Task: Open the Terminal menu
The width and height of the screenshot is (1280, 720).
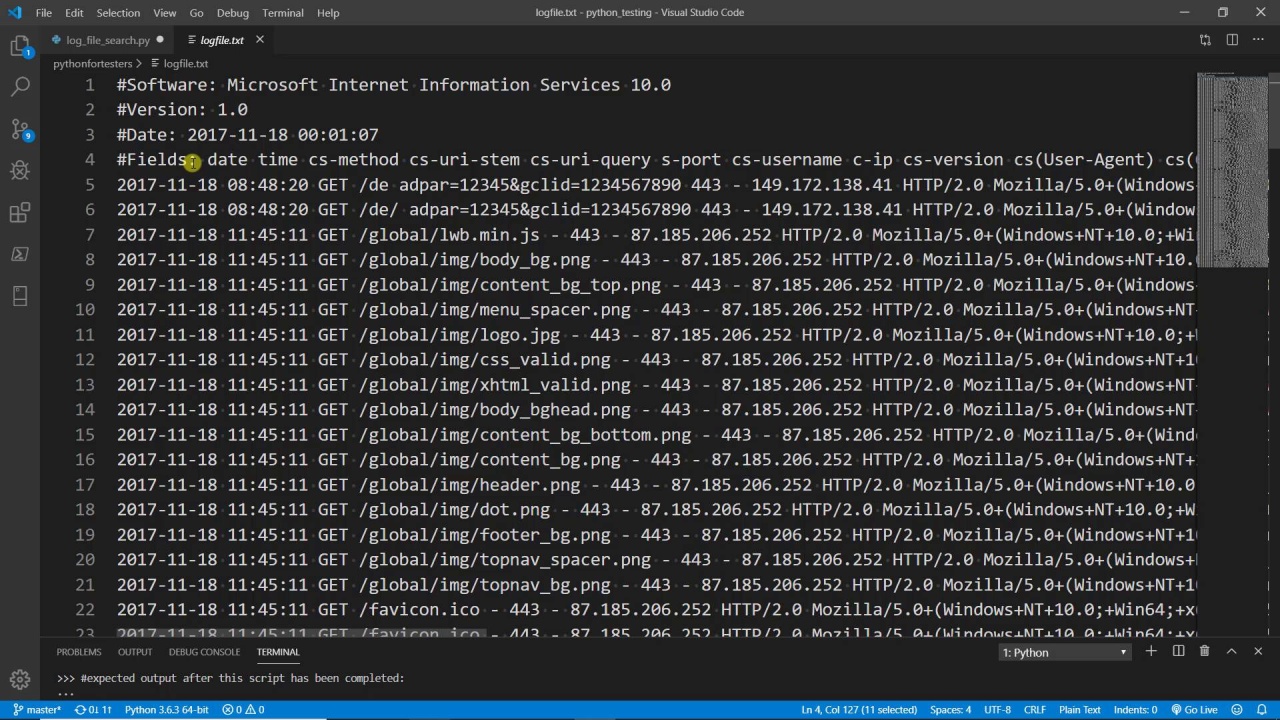Action: pos(283,13)
